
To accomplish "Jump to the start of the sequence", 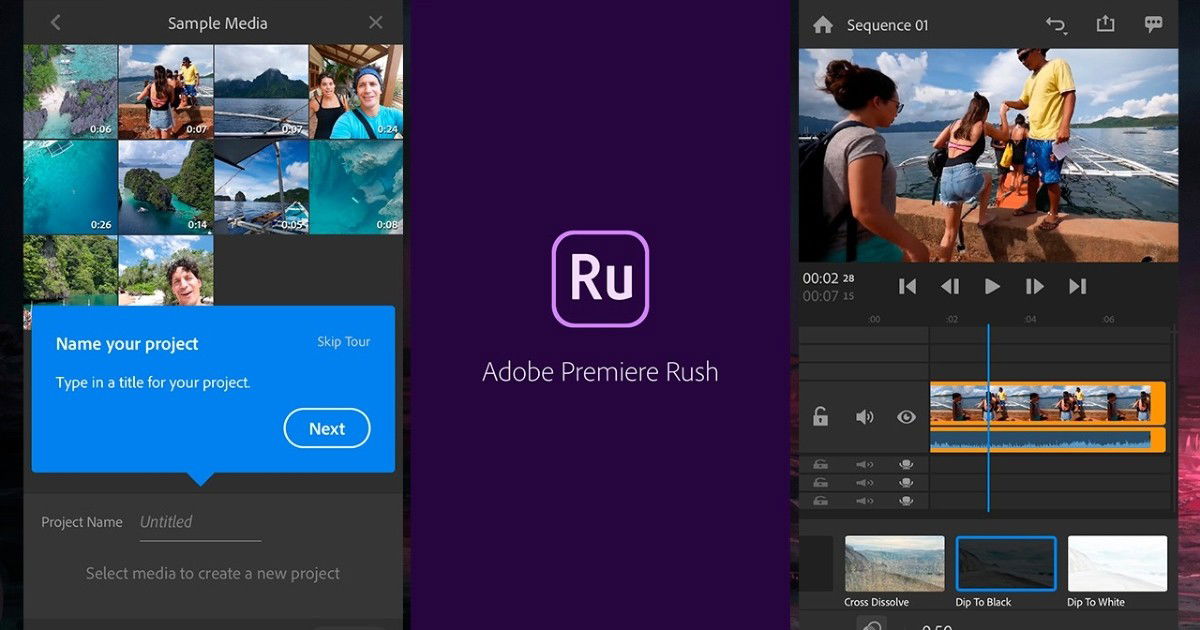I will tap(907, 287).
